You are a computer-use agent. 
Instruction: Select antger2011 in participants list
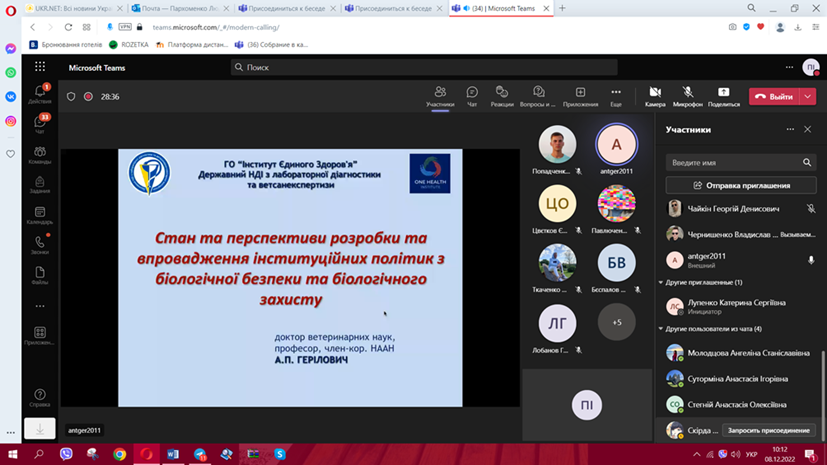741,260
